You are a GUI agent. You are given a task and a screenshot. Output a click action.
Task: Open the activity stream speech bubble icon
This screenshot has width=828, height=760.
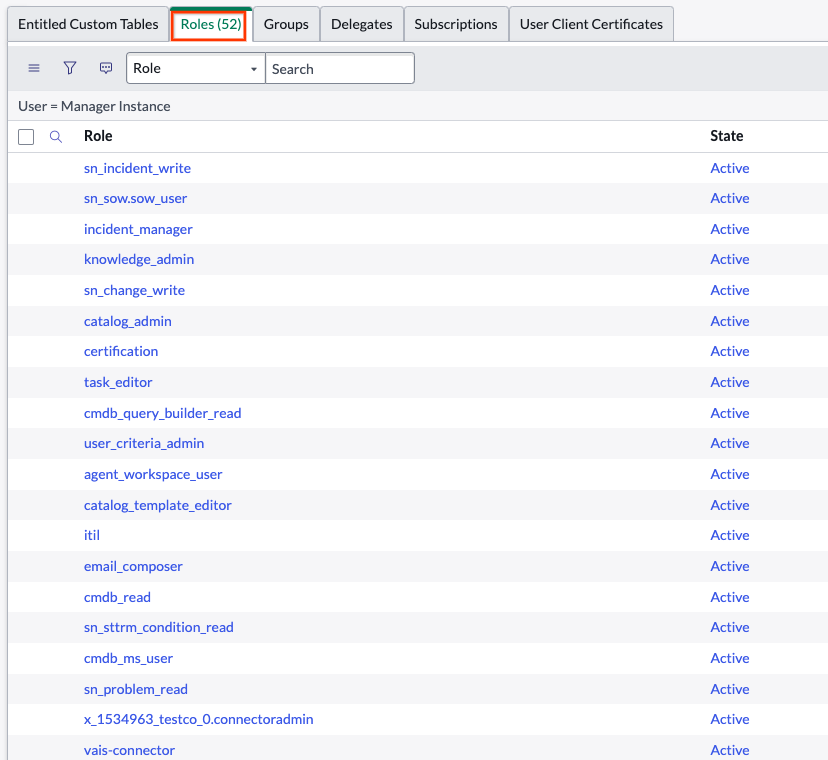(106, 68)
